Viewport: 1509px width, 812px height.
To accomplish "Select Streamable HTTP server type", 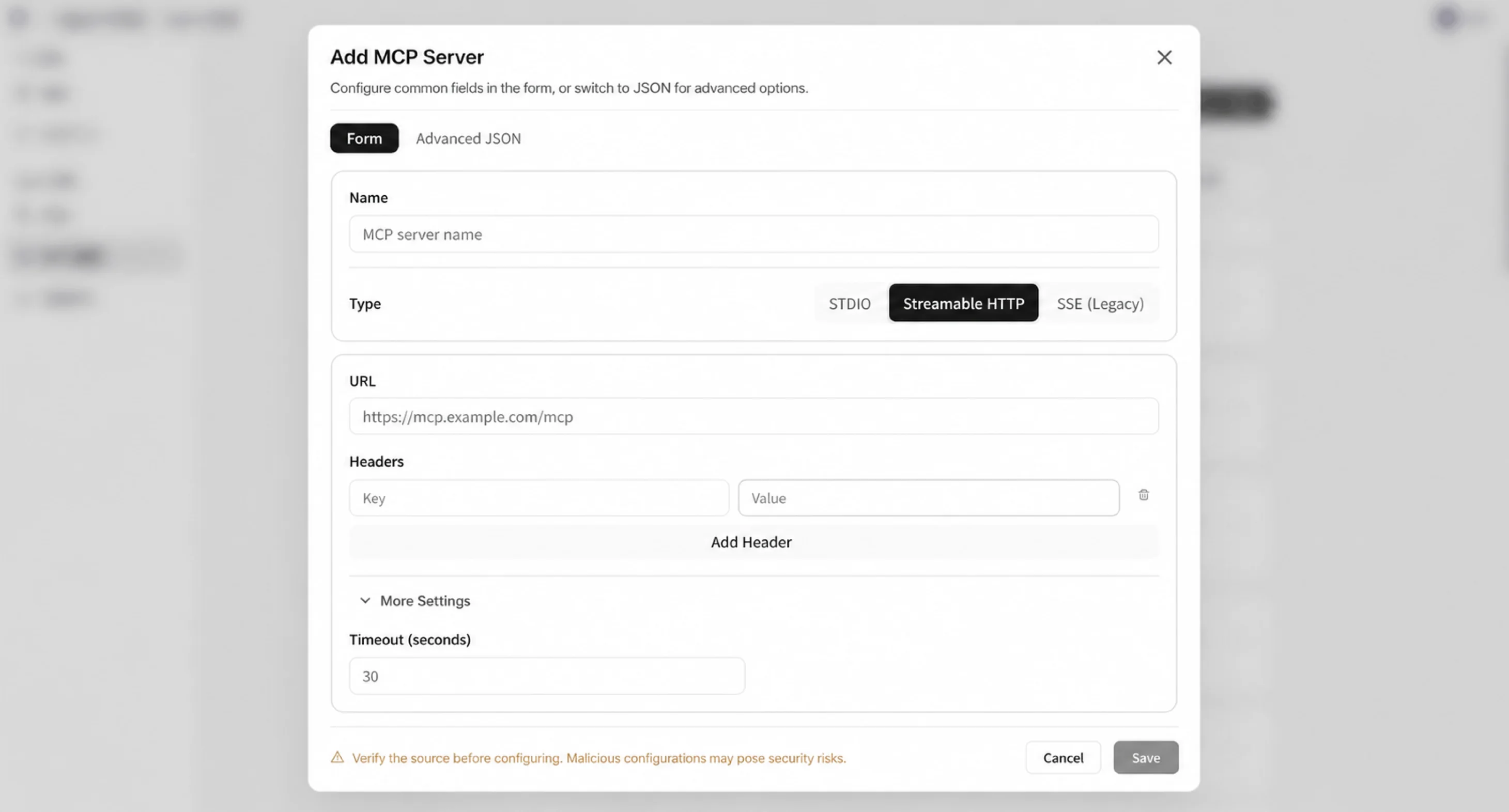I will tap(964, 303).
